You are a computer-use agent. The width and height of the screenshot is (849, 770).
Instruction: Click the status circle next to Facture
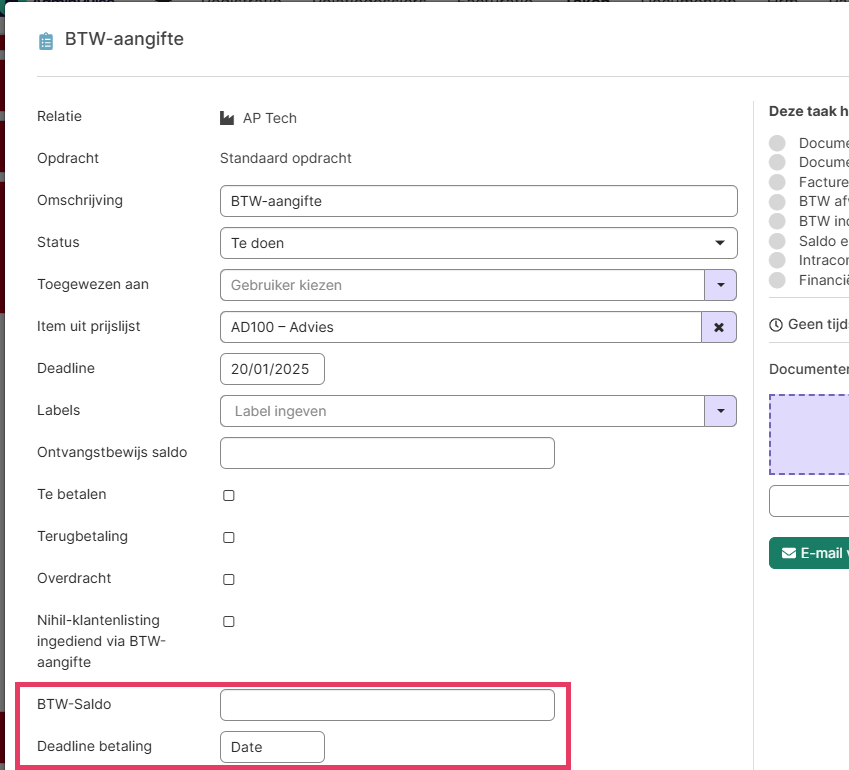[x=777, y=182]
